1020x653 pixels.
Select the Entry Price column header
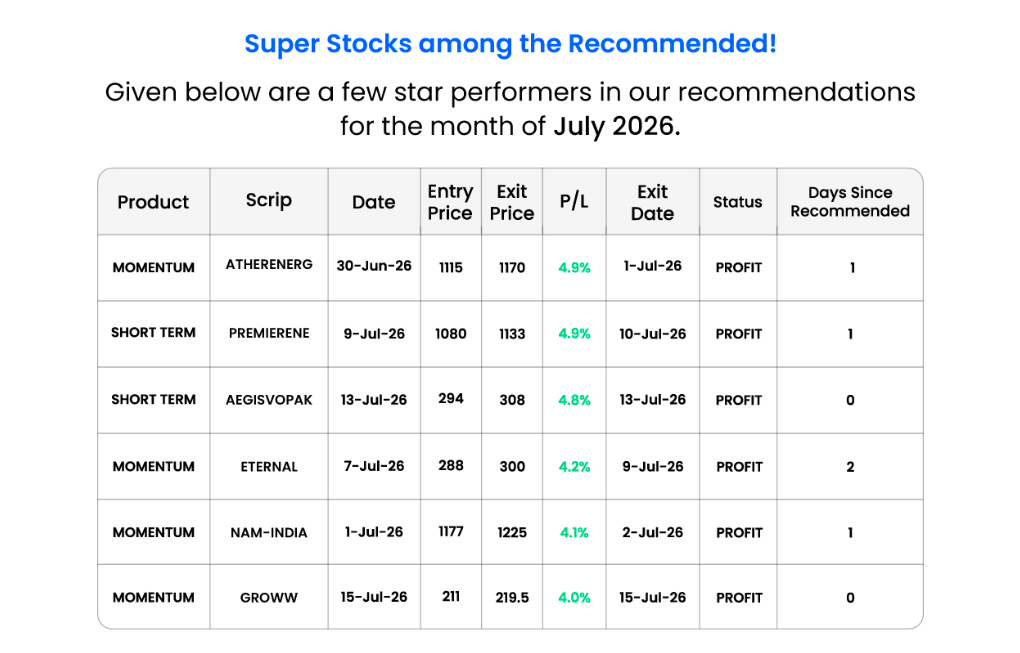(x=450, y=202)
